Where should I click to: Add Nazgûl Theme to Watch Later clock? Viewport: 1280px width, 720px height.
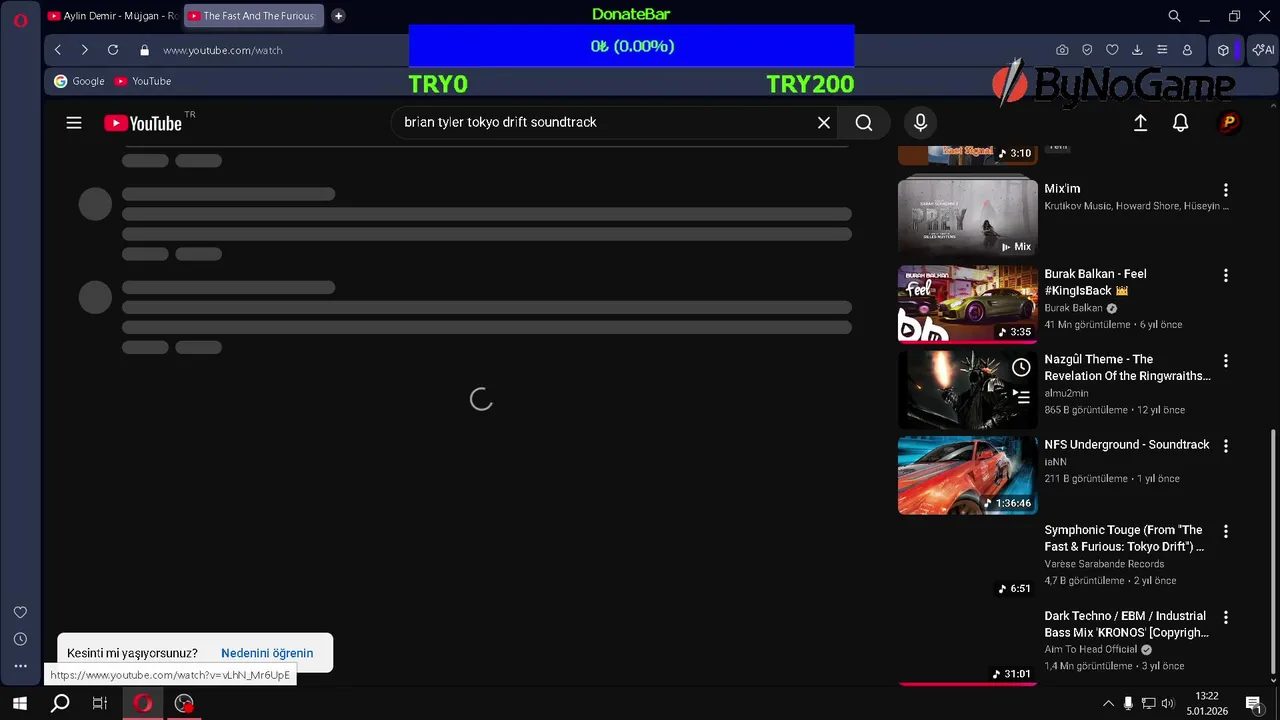1021,367
